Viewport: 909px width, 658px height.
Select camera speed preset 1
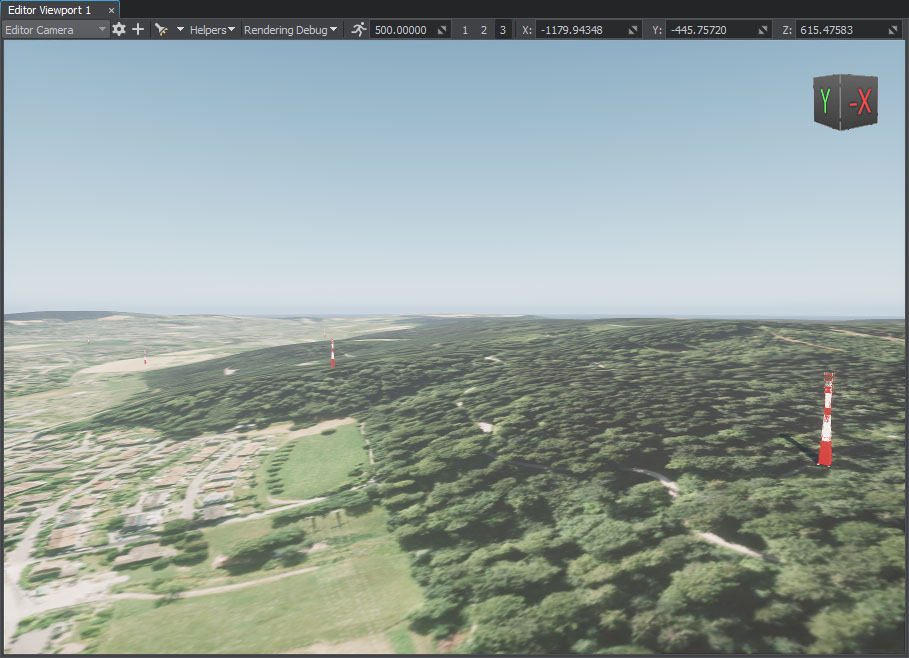(465, 30)
